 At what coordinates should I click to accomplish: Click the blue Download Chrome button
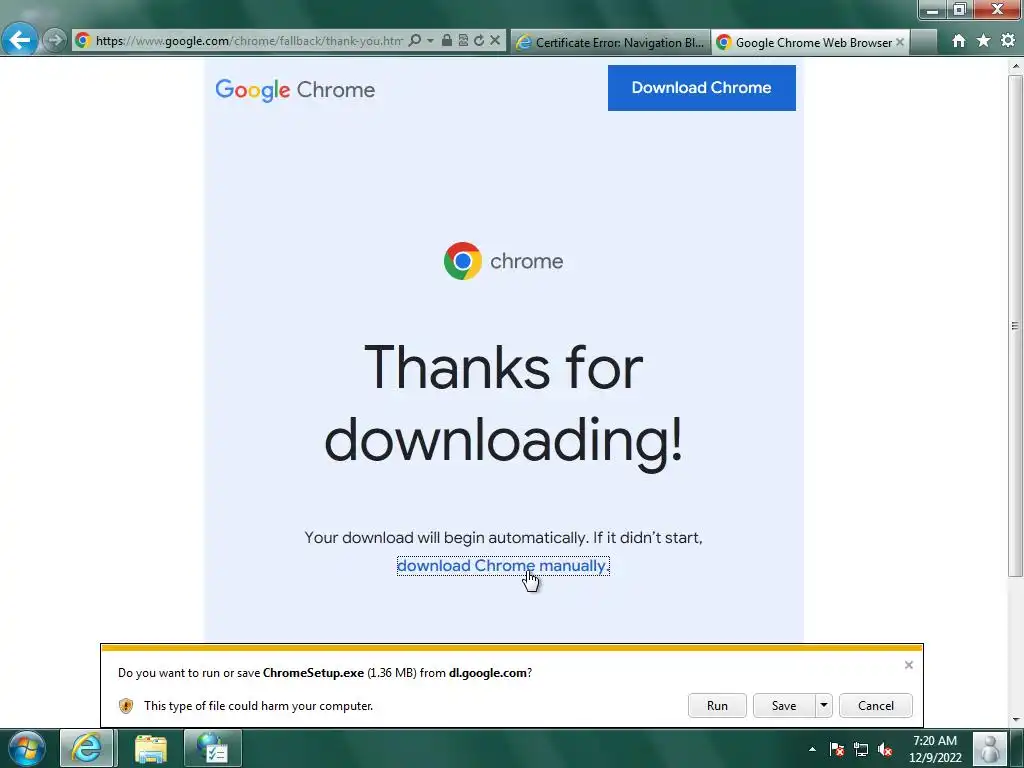click(701, 88)
